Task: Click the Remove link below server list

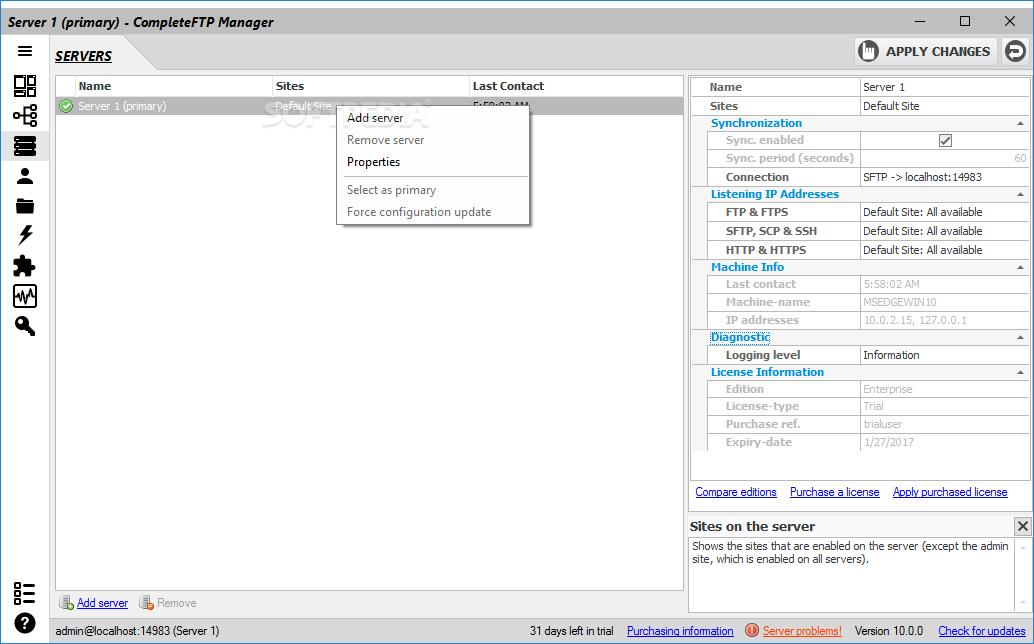Action: click(x=176, y=602)
